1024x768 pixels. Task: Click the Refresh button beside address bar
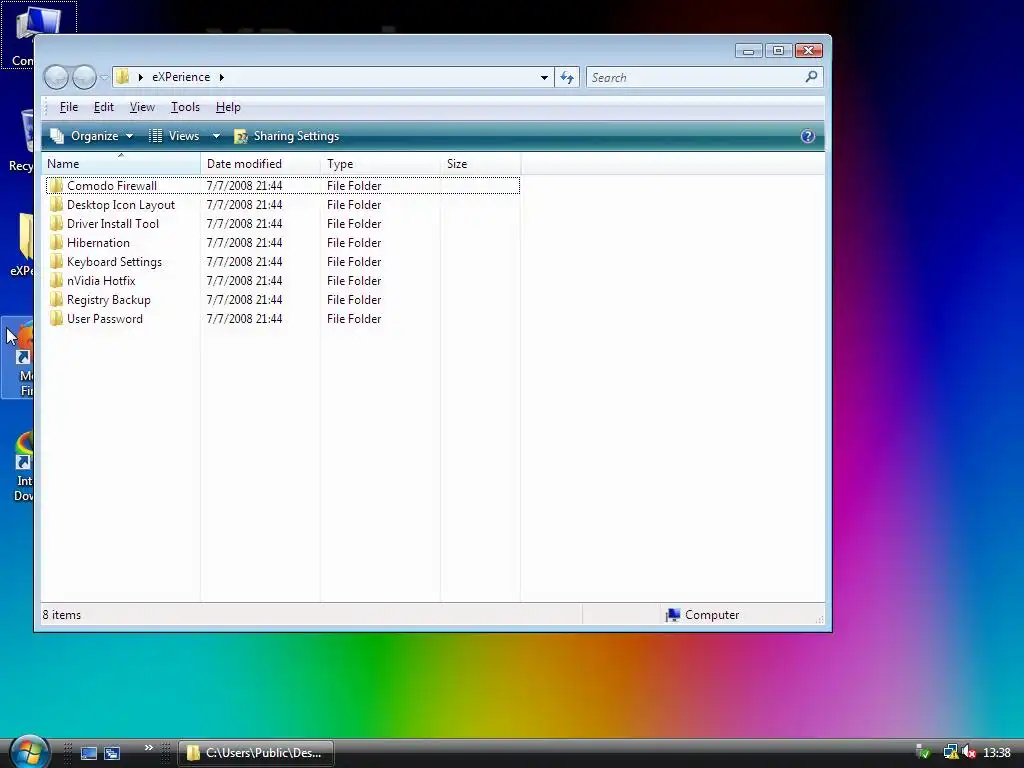(567, 77)
